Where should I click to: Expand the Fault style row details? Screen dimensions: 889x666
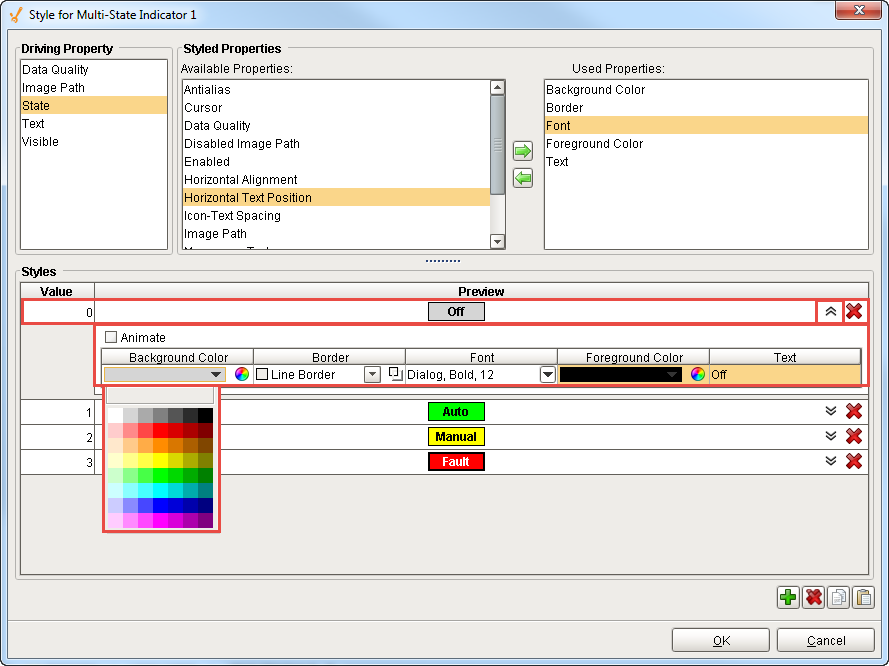830,461
